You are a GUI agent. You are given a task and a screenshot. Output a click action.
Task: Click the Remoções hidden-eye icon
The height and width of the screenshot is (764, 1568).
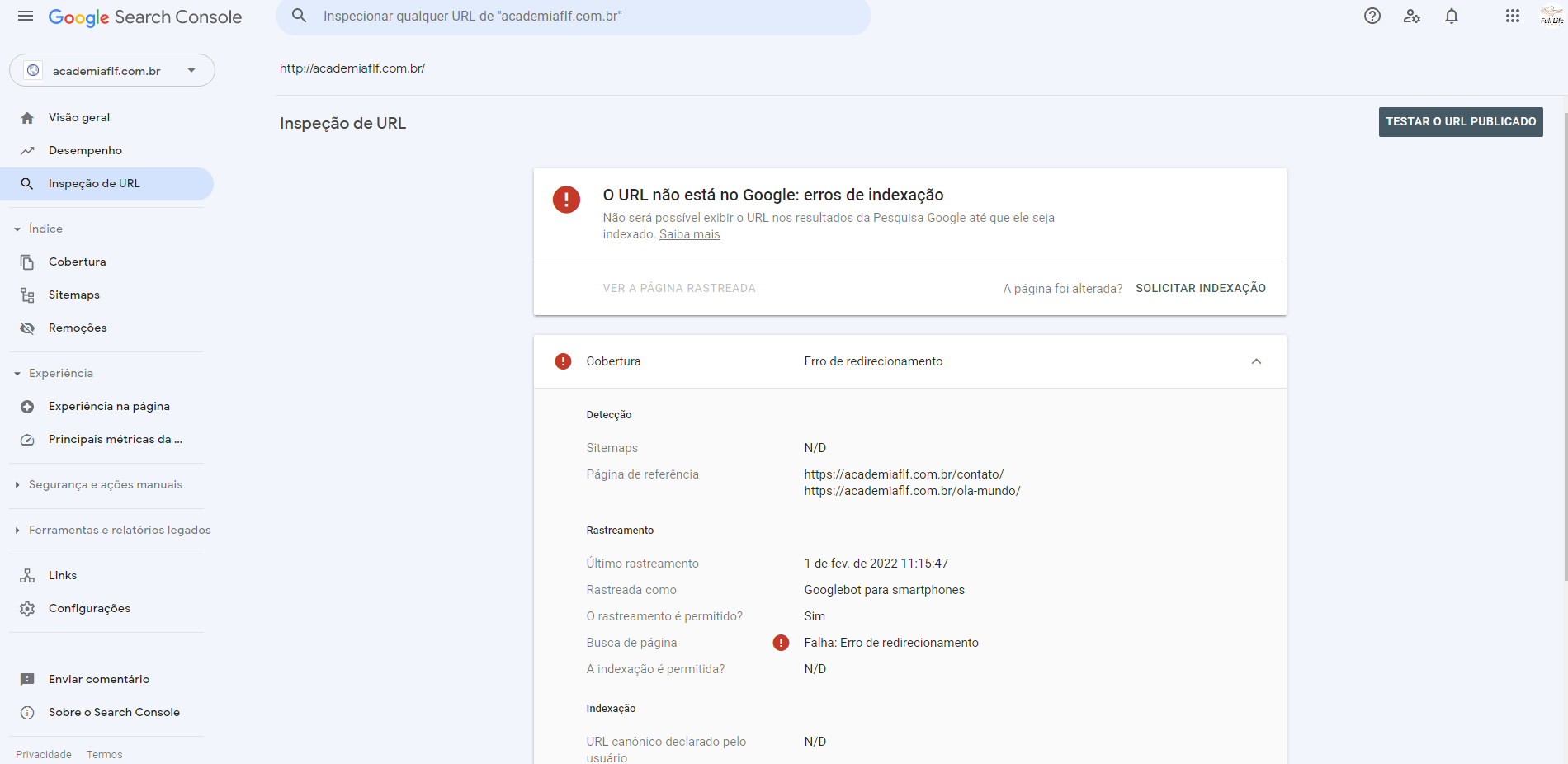tap(27, 328)
